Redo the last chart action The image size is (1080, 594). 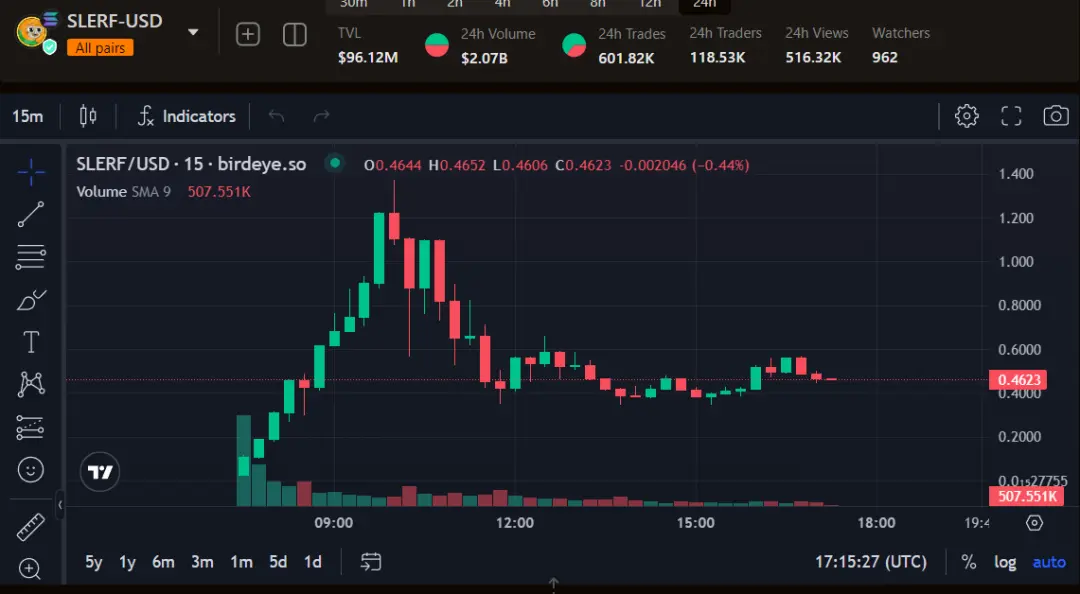[x=322, y=116]
